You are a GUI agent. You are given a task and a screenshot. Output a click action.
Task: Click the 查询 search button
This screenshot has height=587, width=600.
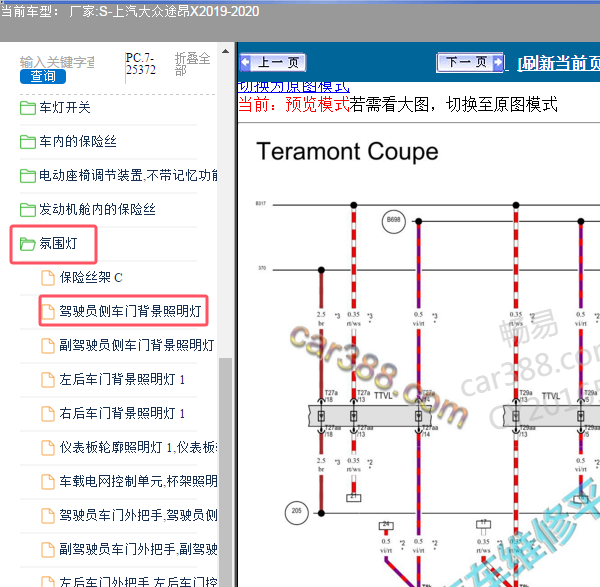43,76
